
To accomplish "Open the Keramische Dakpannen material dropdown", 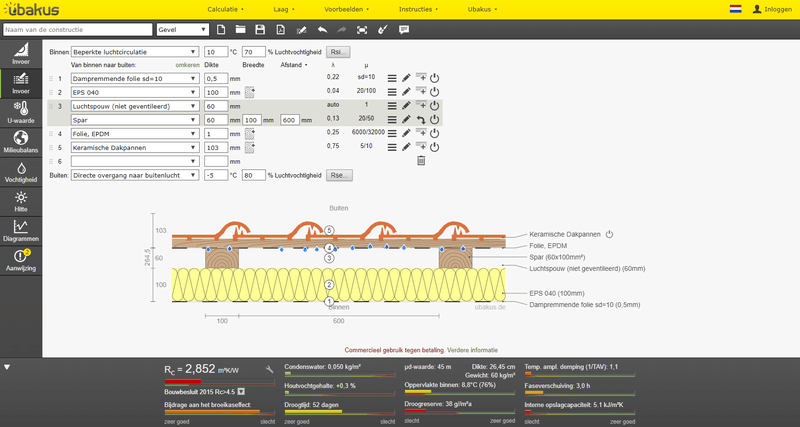I will [134, 147].
